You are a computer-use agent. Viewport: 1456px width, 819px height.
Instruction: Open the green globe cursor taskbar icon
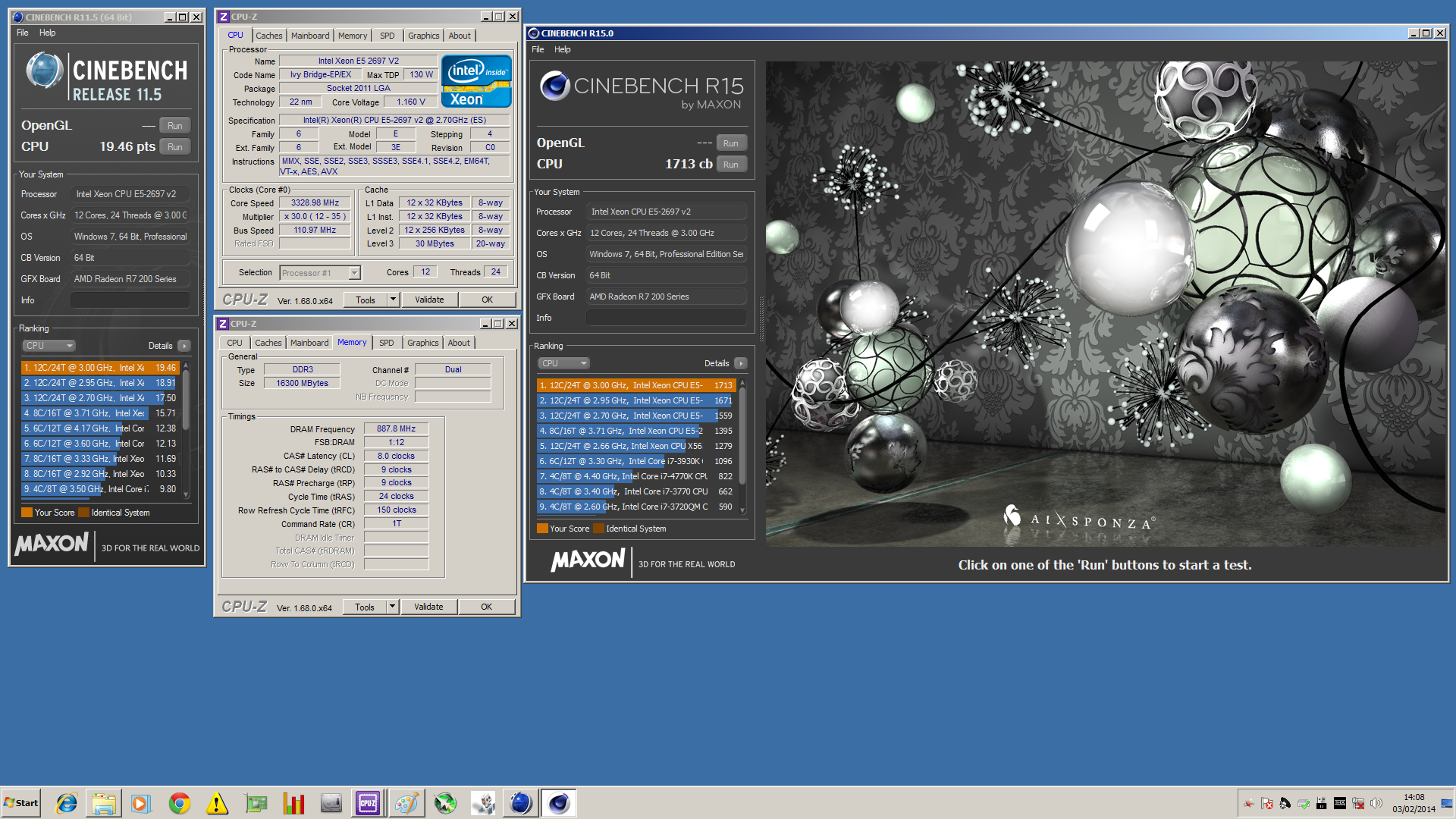445,803
